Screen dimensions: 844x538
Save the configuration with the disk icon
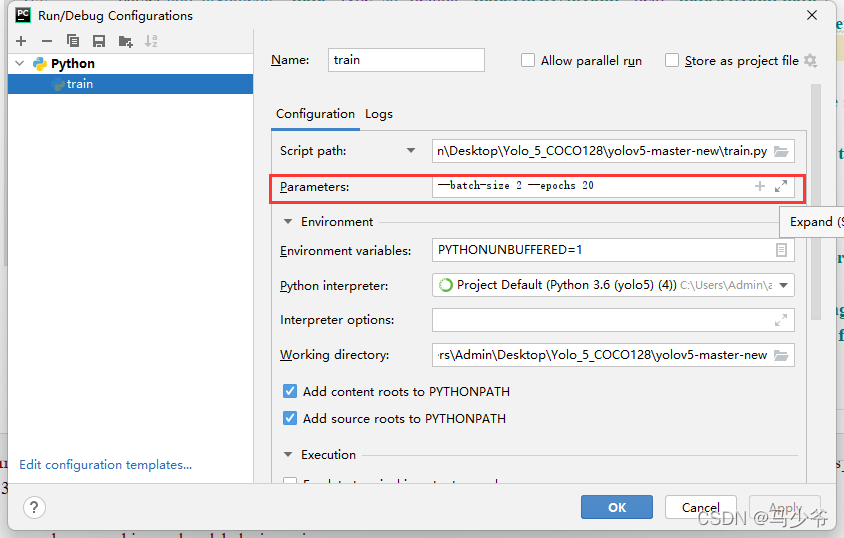(x=99, y=41)
